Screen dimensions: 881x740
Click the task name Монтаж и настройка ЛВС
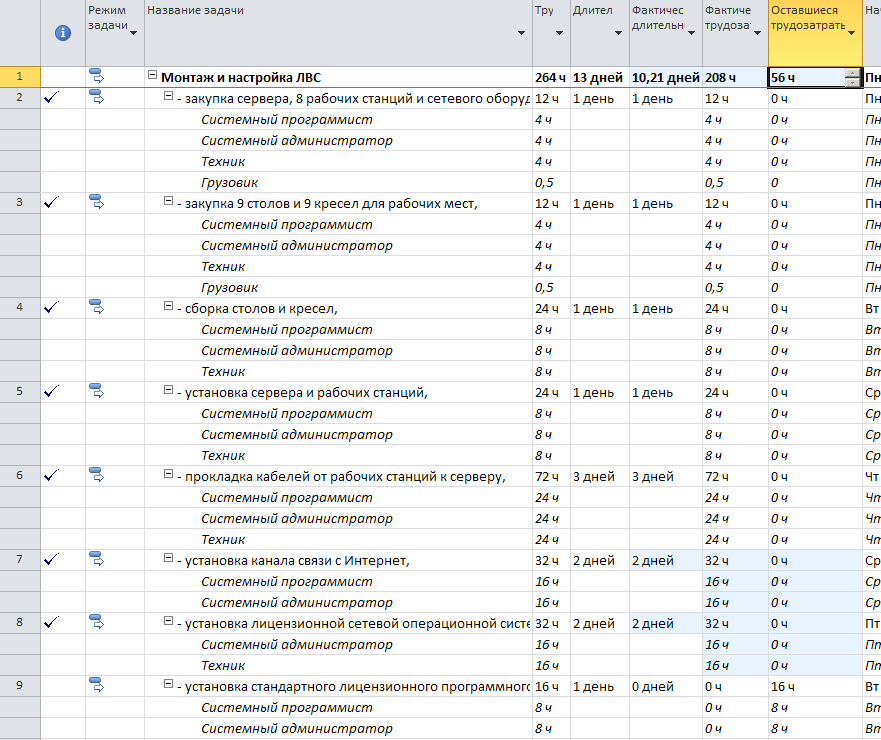[x=241, y=78]
